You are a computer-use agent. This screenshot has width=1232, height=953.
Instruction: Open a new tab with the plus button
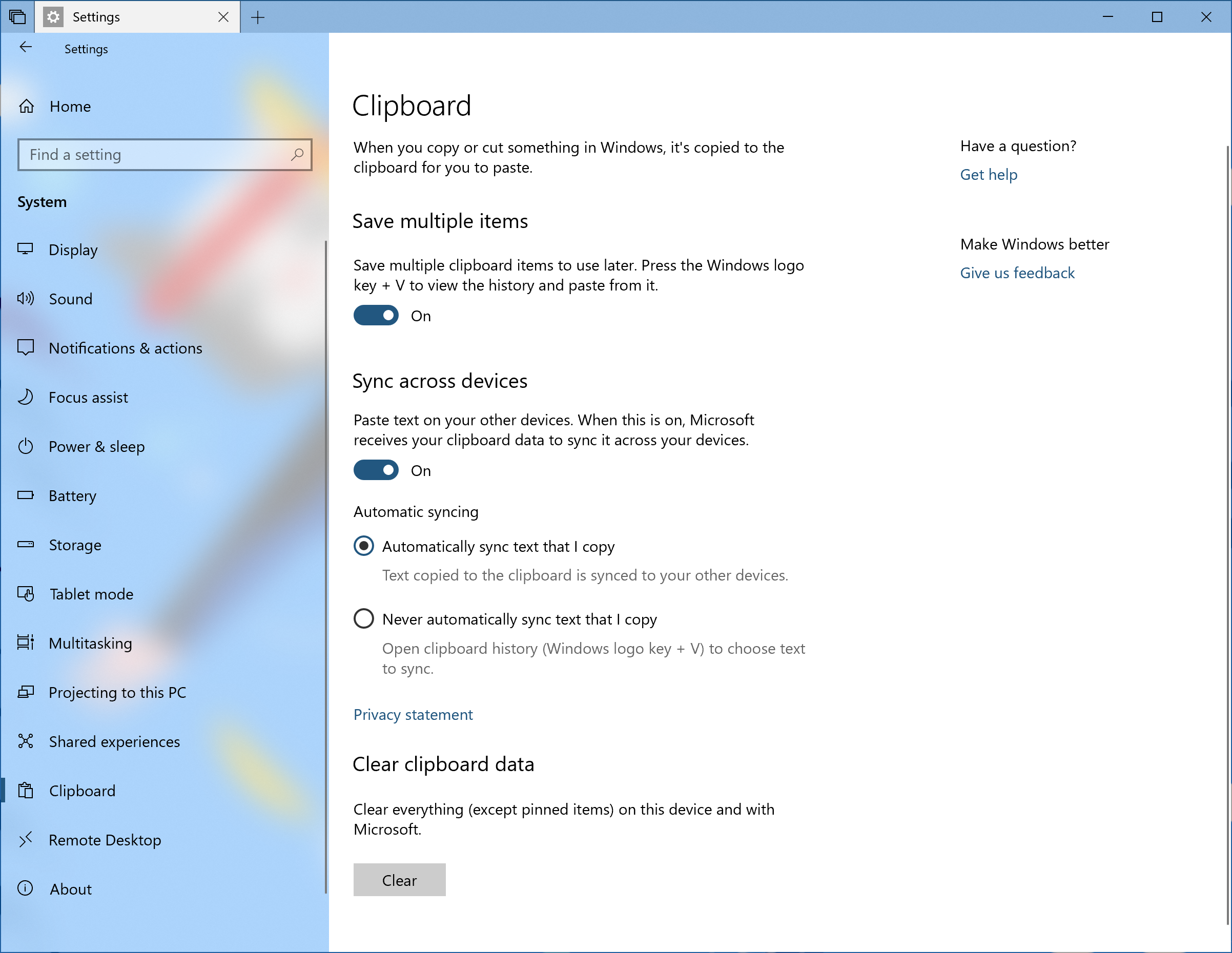click(x=258, y=17)
